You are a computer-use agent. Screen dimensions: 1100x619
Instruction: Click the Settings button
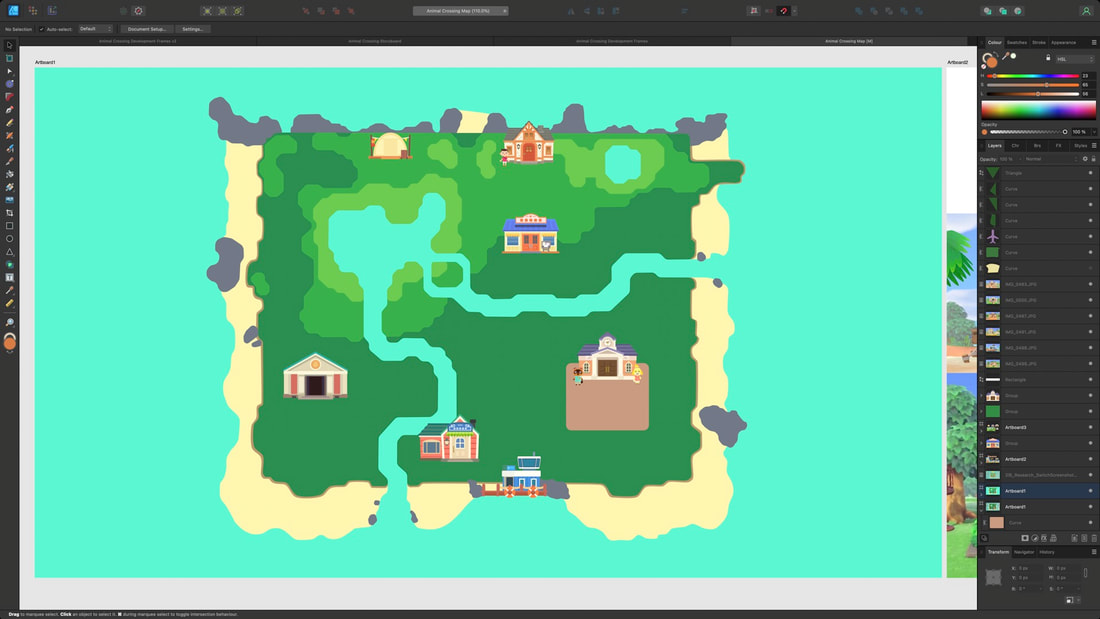192,29
